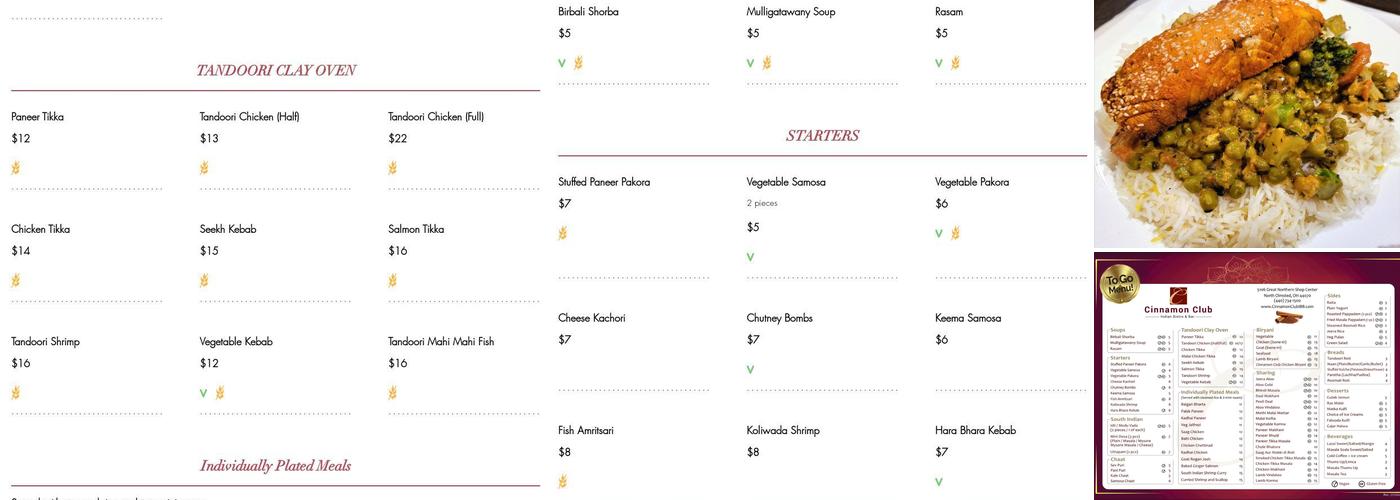Click the vegan V icon under Birbali Shorba
The image size is (1400, 500).
[x=562, y=63]
